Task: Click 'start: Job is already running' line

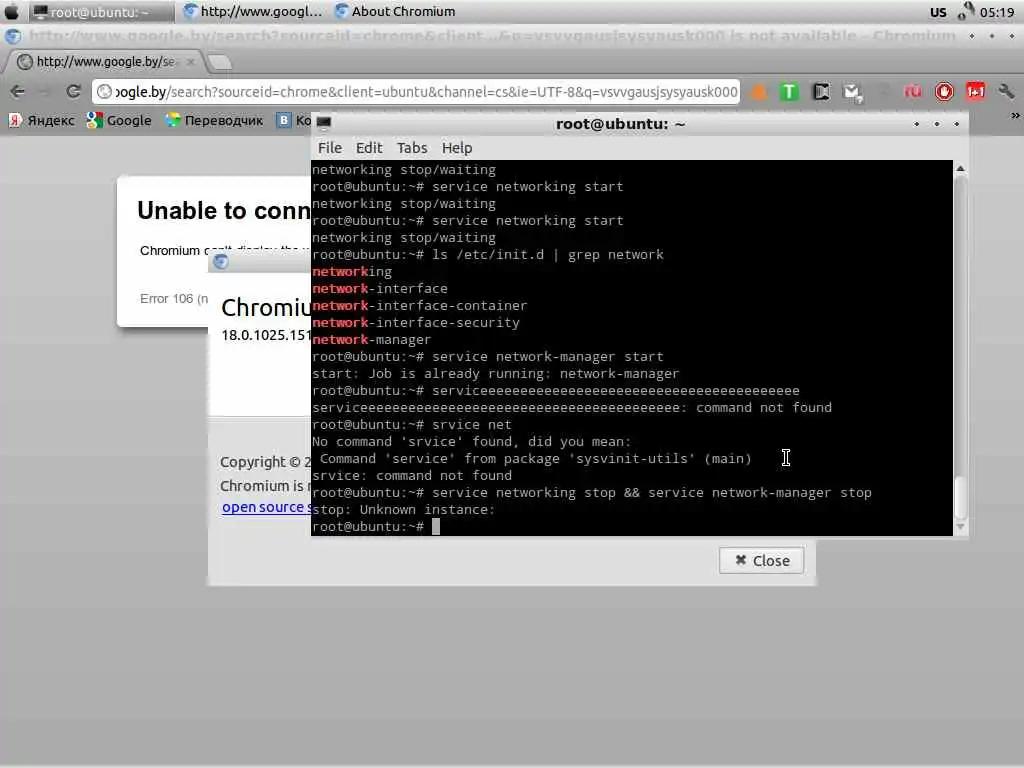Action: click(x=496, y=374)
